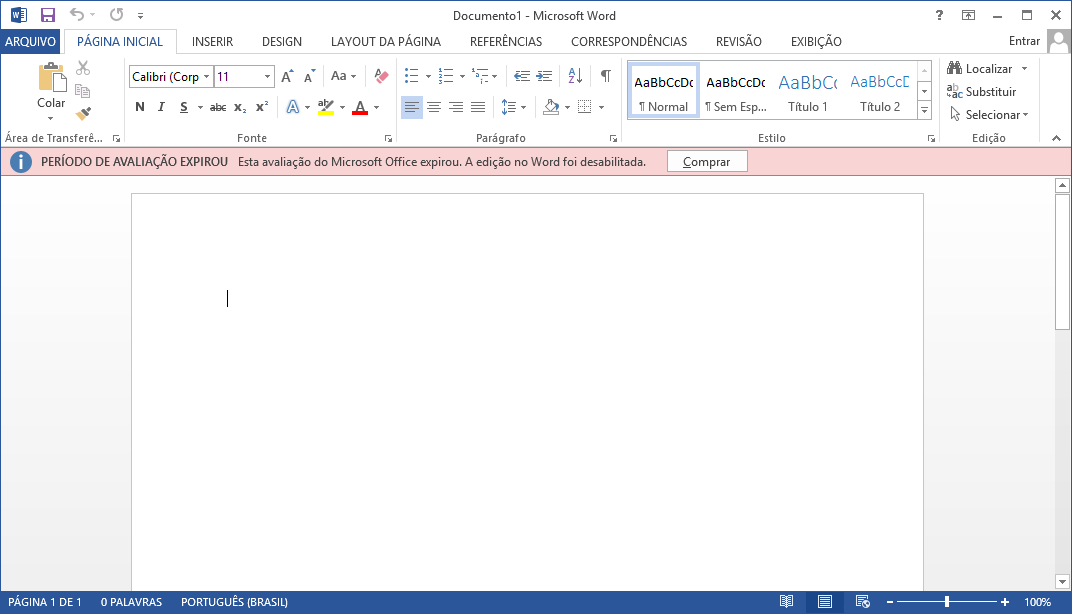Toggle bold with the N button
The image size is (1072, 614).
[140, 107]
